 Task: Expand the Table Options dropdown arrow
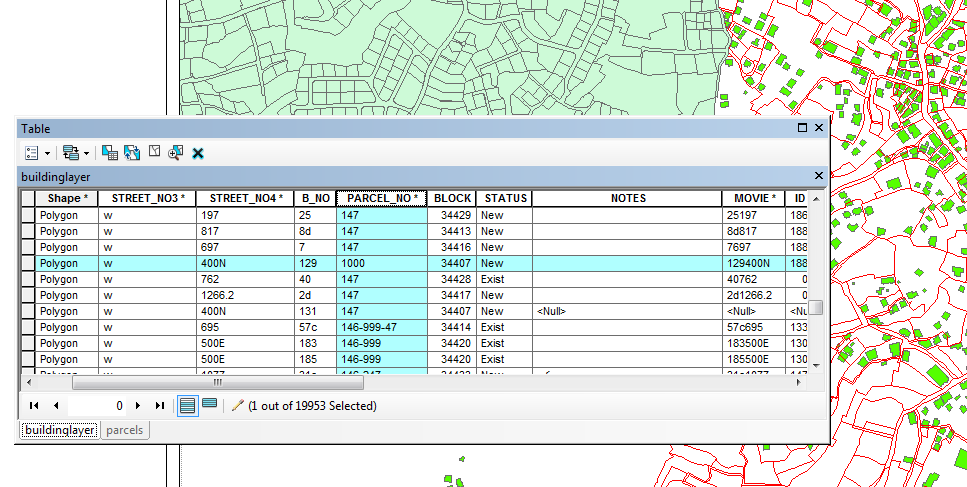(x=47, y=153)
